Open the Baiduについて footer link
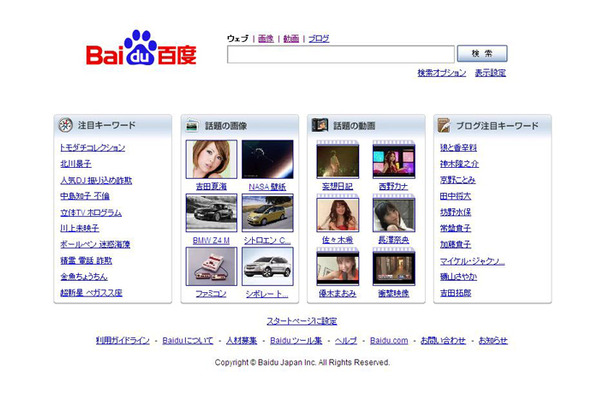This screenshot has height=400, width=610. 188,340
